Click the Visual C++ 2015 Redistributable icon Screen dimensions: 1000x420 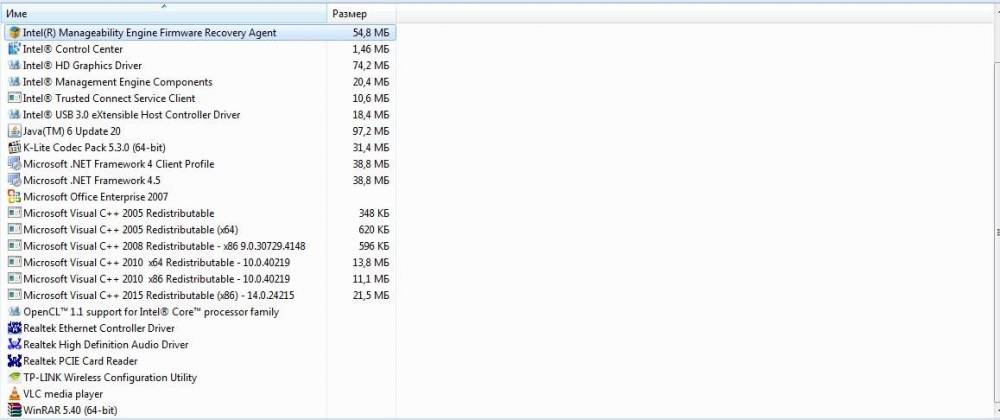pyautogui.click(x=14, y=296)
